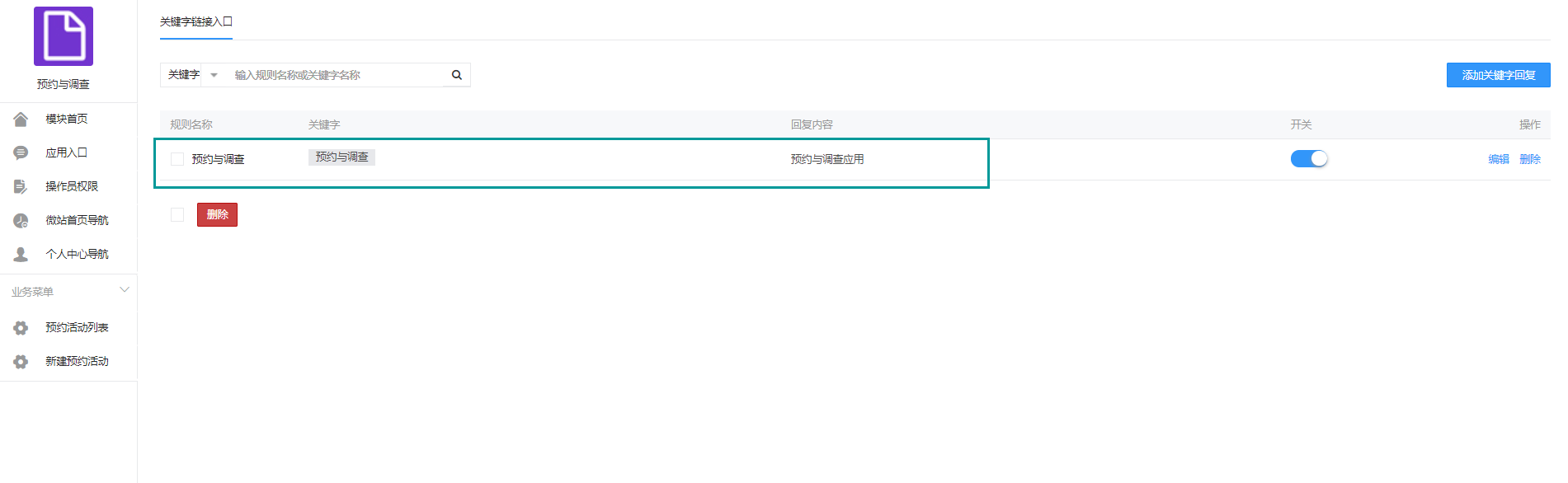Click the globe icon beside 微站首页导航
This screenshot has width=1568, height=483.
(x=21, y=220)
